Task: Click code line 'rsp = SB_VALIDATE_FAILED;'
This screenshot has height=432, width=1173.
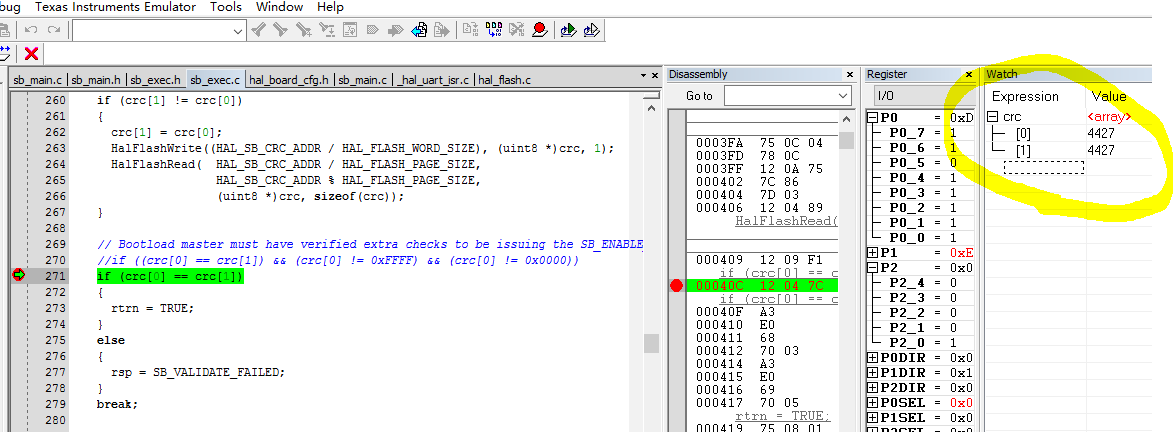Action: [x=198, y=371]
